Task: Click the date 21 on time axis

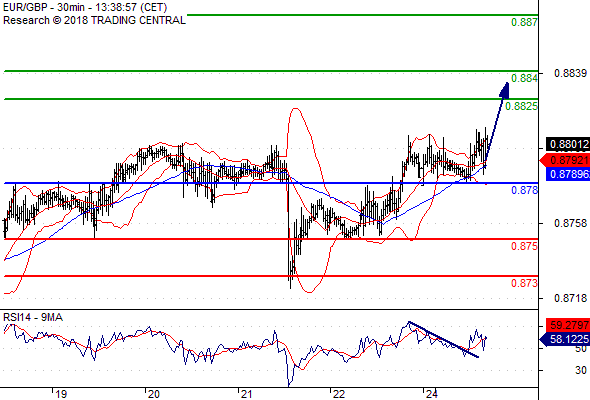Action: click(246, 394)
